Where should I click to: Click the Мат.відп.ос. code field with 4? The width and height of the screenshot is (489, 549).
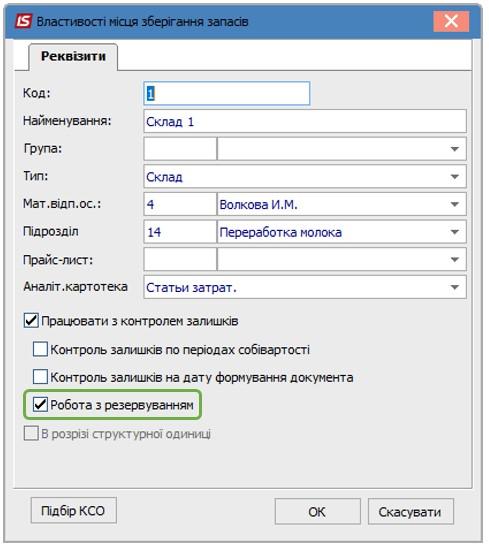pos(180,204)
